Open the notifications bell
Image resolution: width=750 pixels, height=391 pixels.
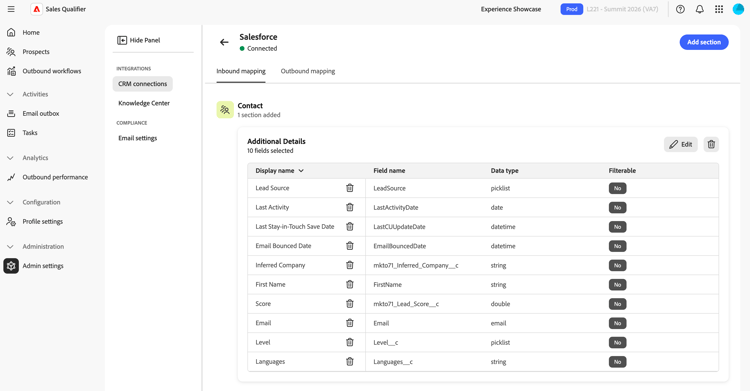[x=699, y=9]
